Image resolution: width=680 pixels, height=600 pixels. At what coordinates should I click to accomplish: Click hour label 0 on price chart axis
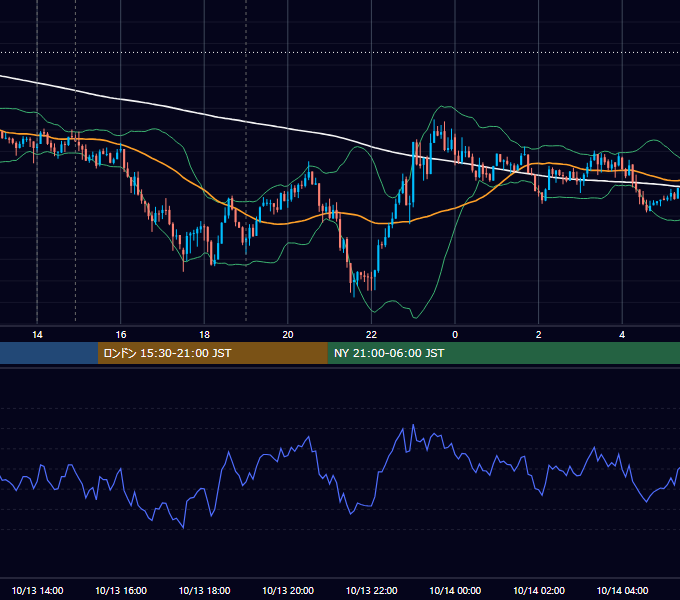point(455,335)
